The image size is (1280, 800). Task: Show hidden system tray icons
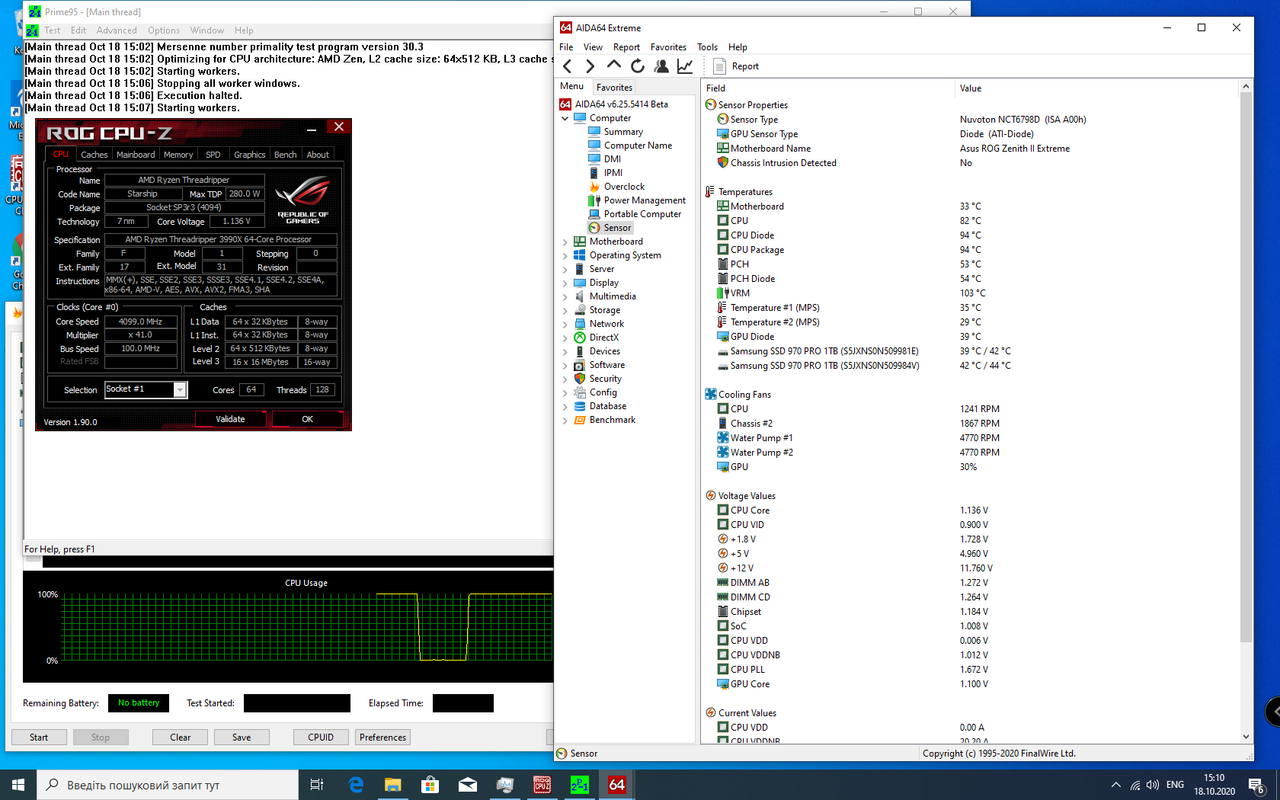coord(1116,785)
